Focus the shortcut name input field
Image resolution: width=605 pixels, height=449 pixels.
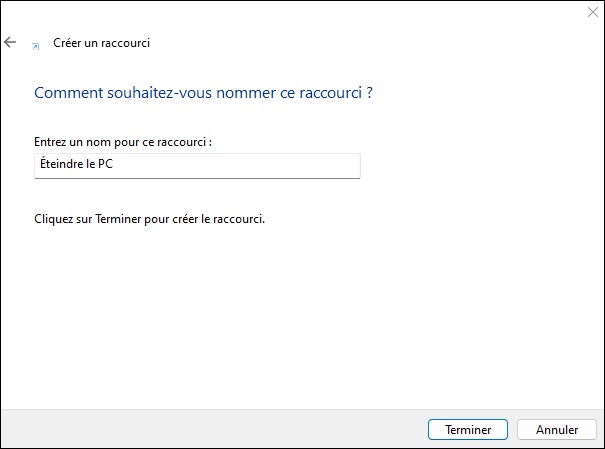click(197, 166)
